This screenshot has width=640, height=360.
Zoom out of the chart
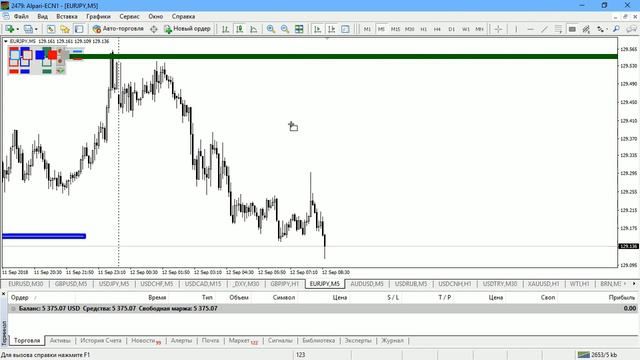click(x=285, y=29)
